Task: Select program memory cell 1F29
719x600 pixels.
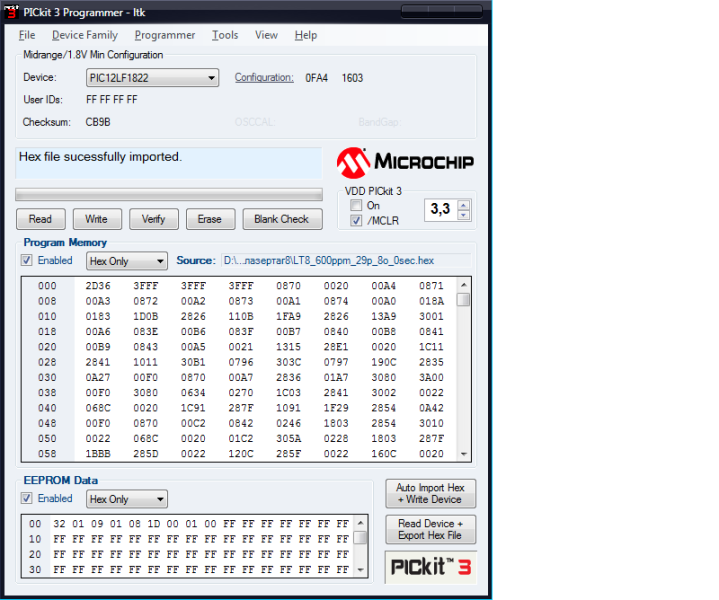Action: click(x=336, y=408)
